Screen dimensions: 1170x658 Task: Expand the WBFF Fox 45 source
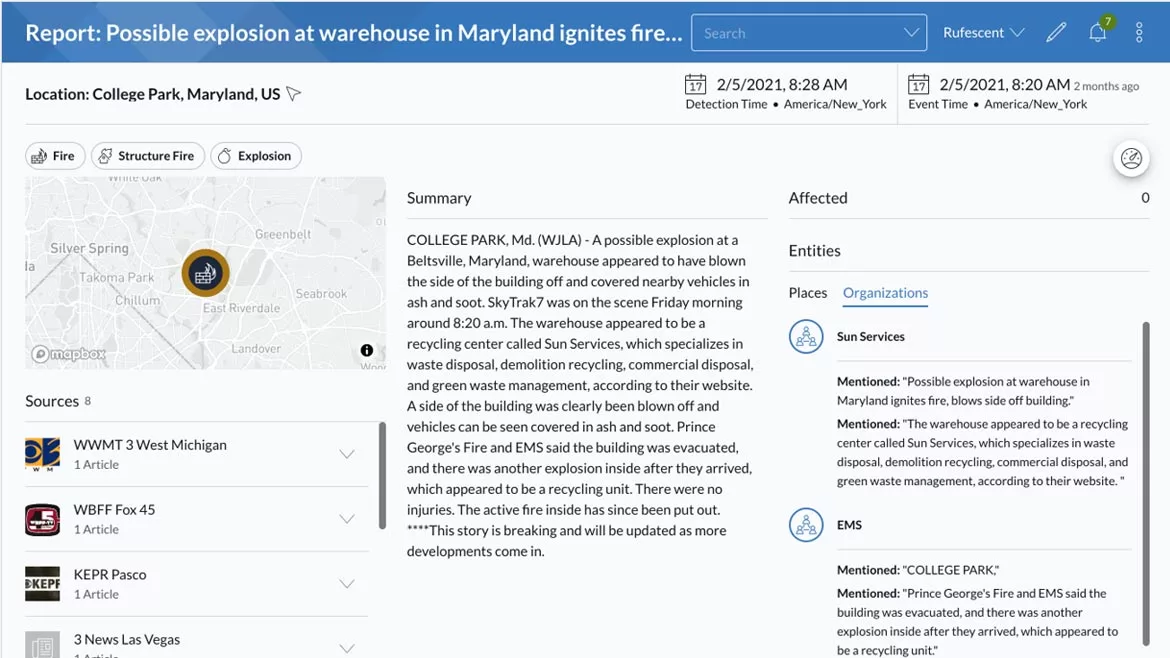347,519
